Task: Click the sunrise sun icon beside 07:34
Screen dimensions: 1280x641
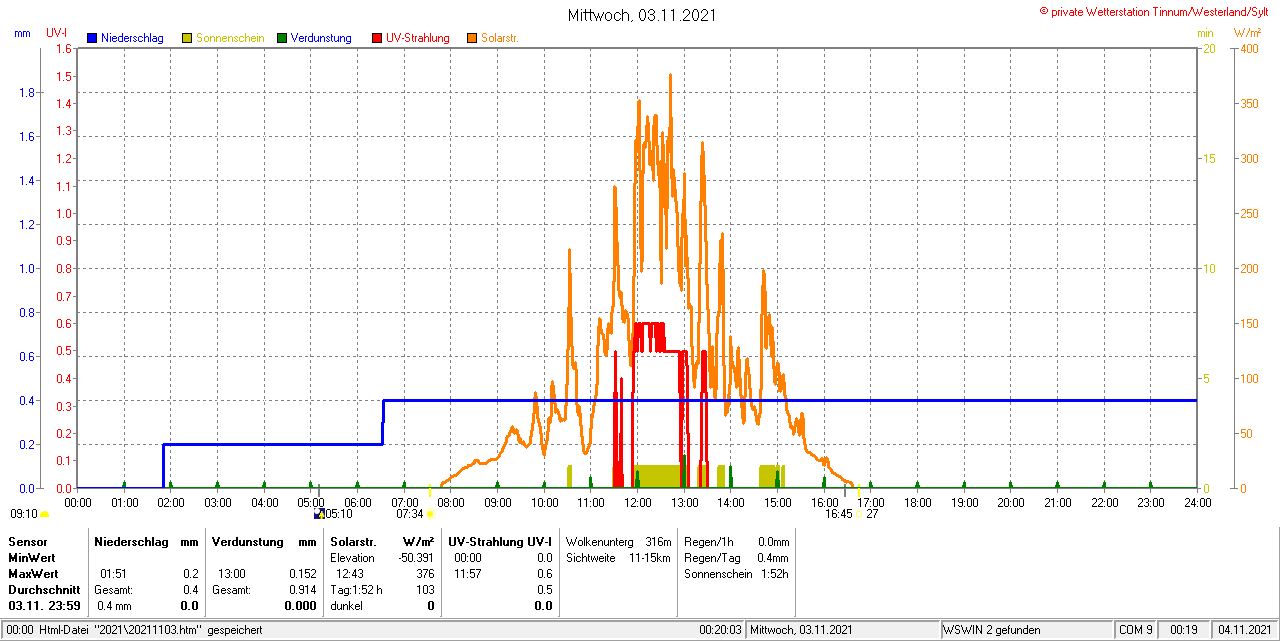Action: (431, 515)
